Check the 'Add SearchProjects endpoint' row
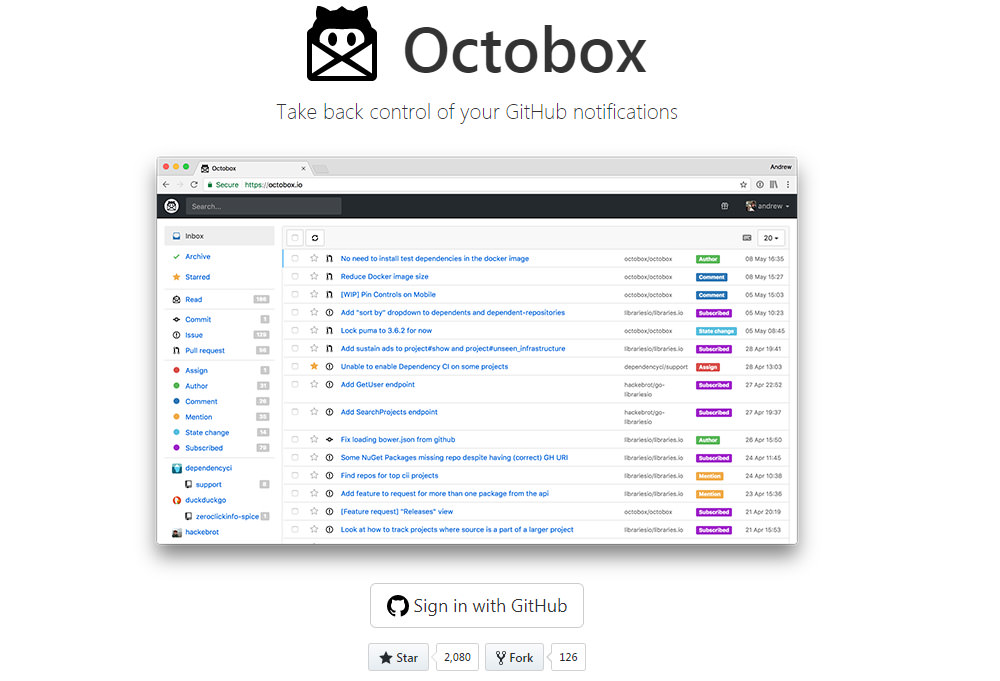 295,412
